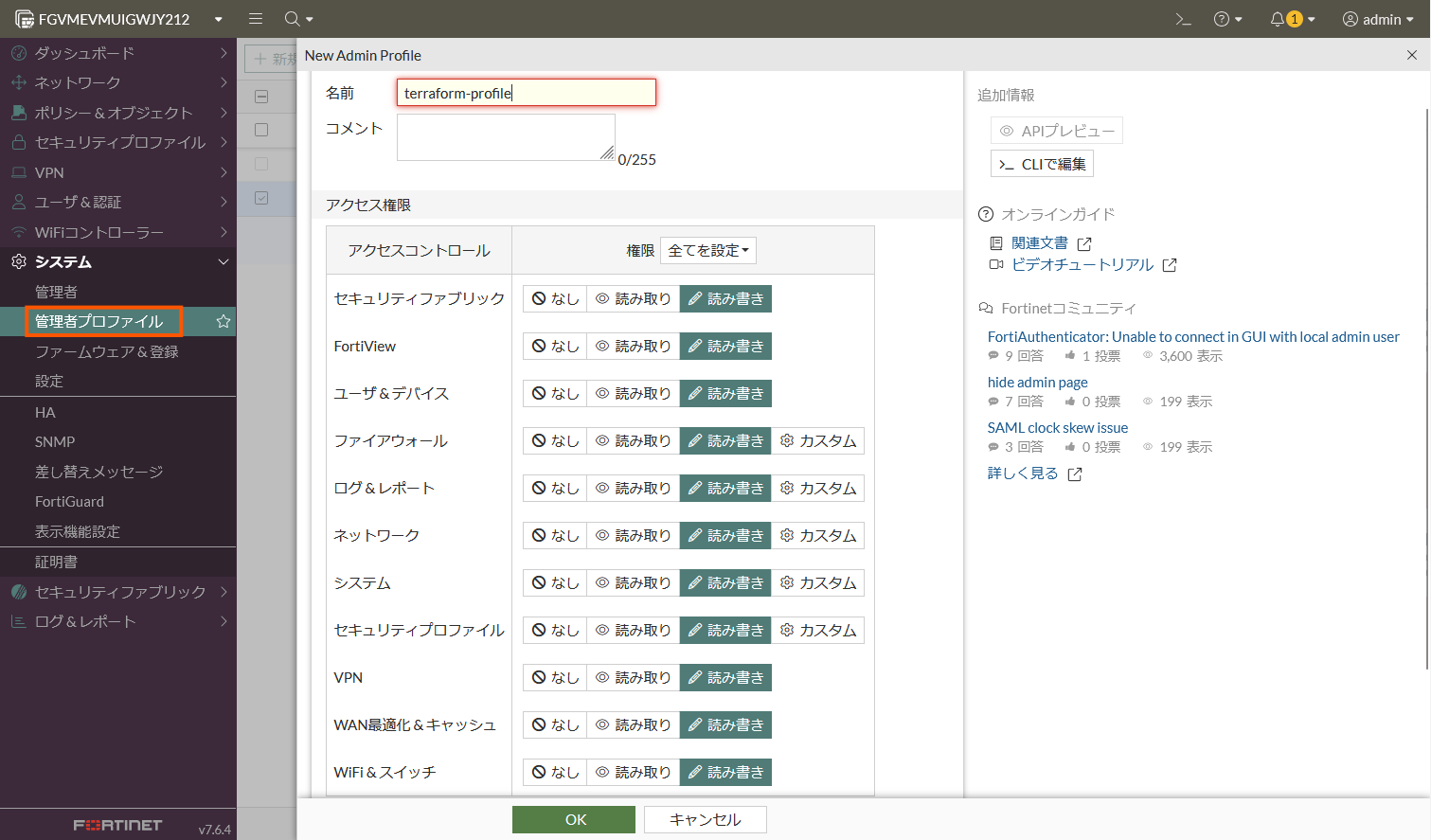Close the New Admin Profile panel
Viewport: 1431px width, 840px height.
click(x=1412, y=55)
